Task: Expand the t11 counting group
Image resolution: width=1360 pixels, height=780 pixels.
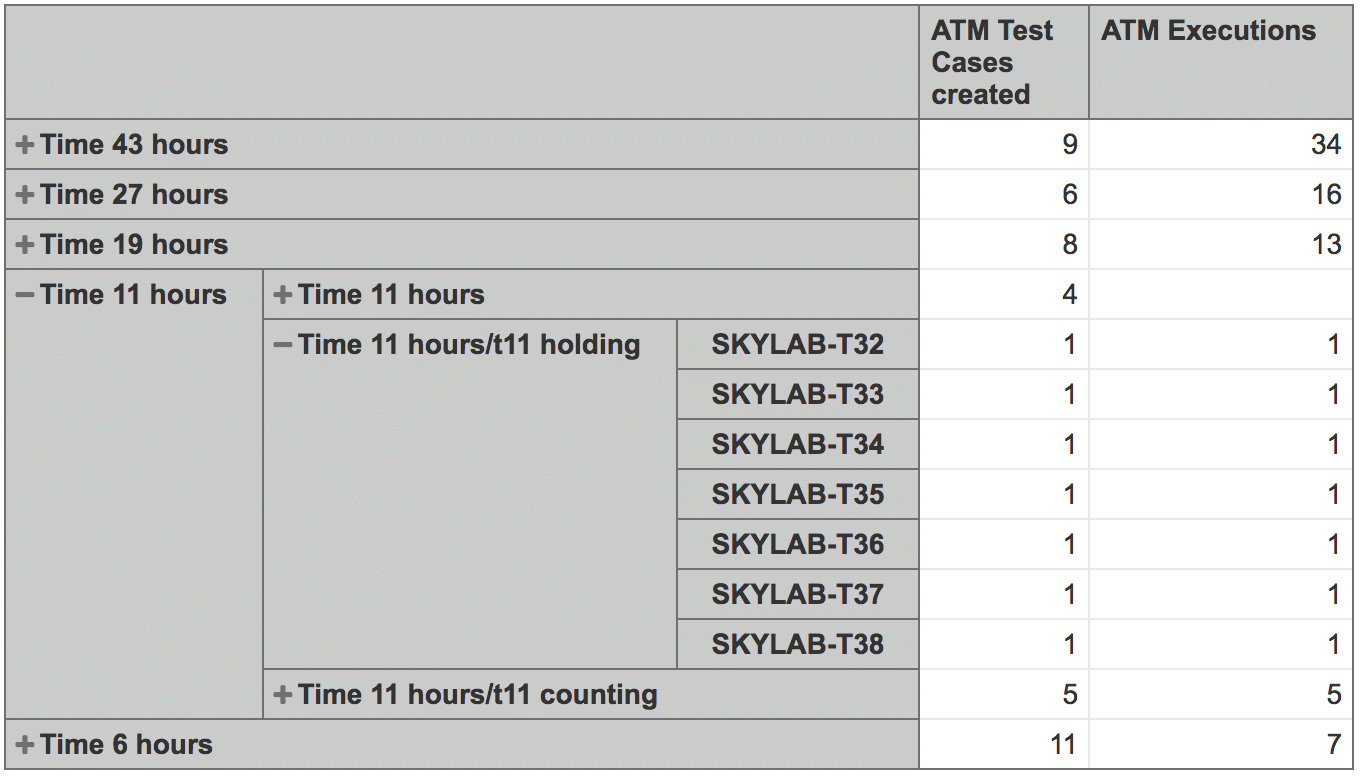Action: 283,695
